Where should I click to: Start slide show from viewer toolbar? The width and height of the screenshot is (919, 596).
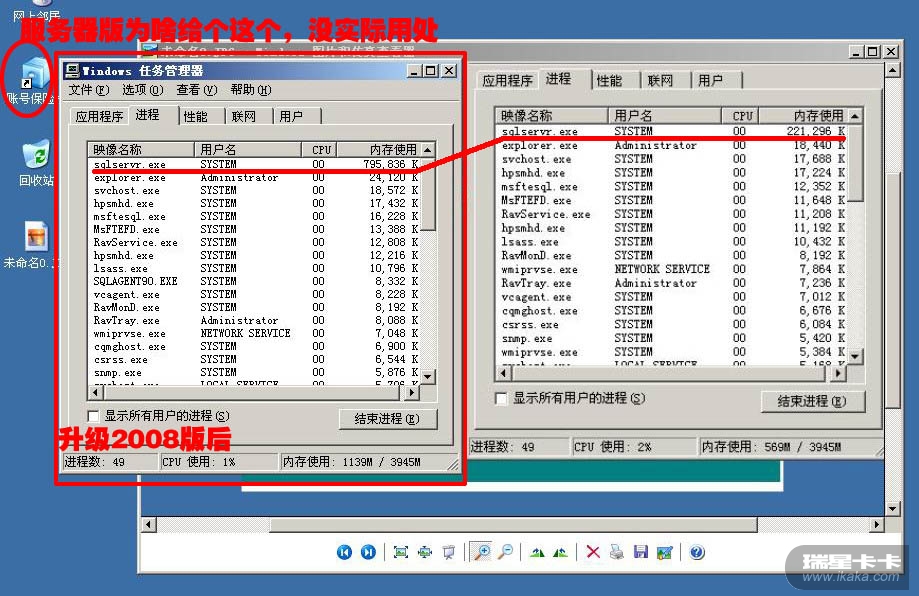(448, 552)
